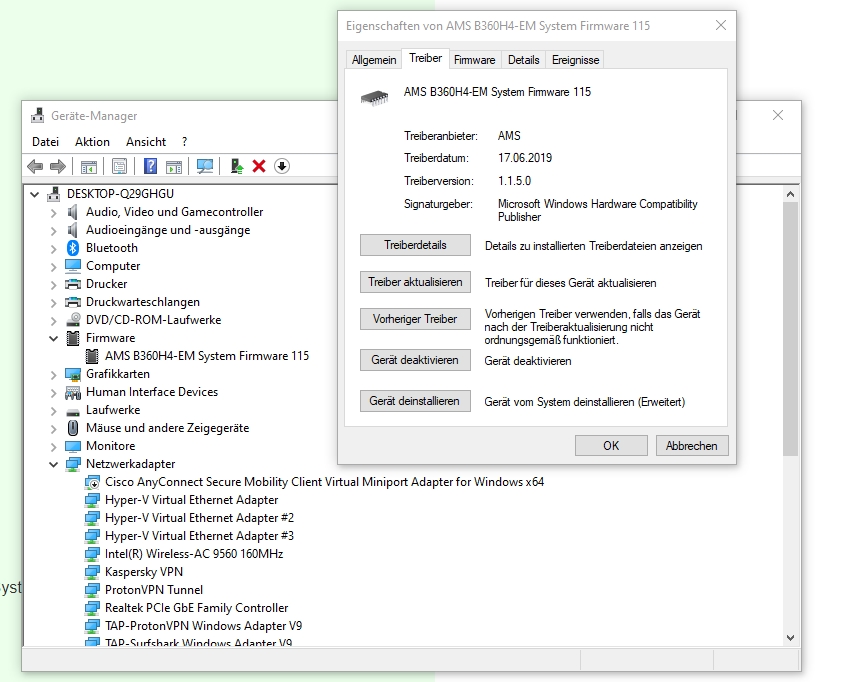Click Gerät deaktivieren button

(x=415, y=360)
